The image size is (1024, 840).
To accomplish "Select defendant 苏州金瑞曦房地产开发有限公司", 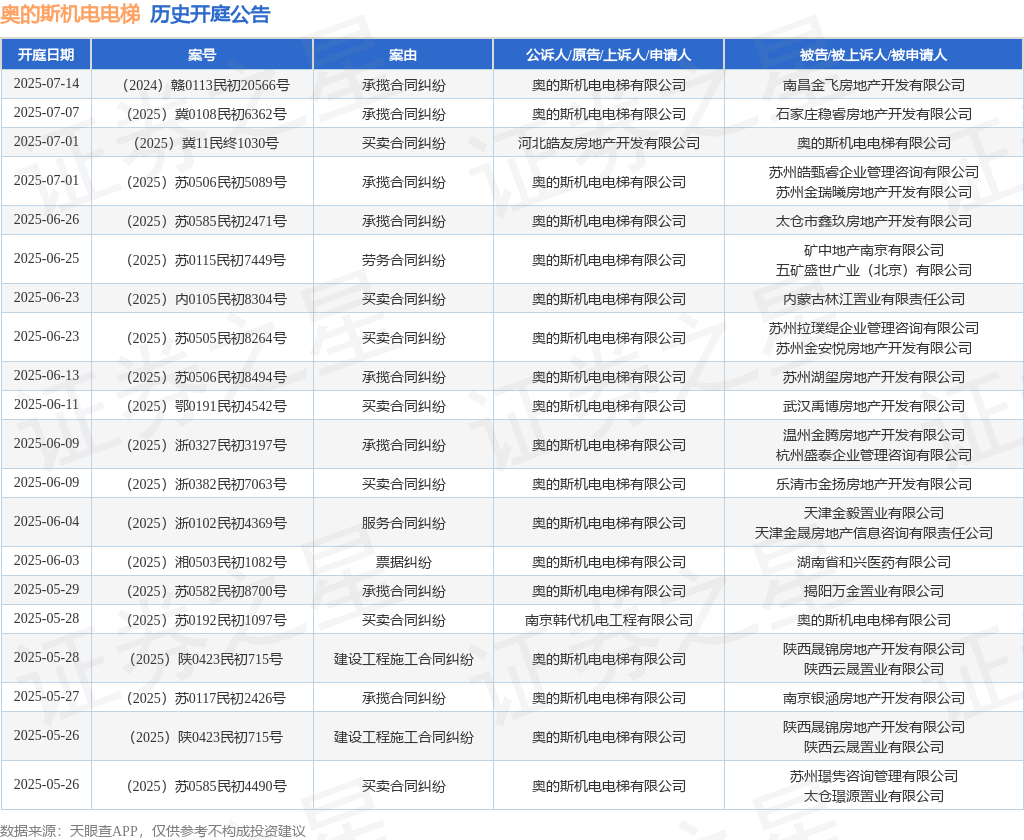I will [874, 192].
